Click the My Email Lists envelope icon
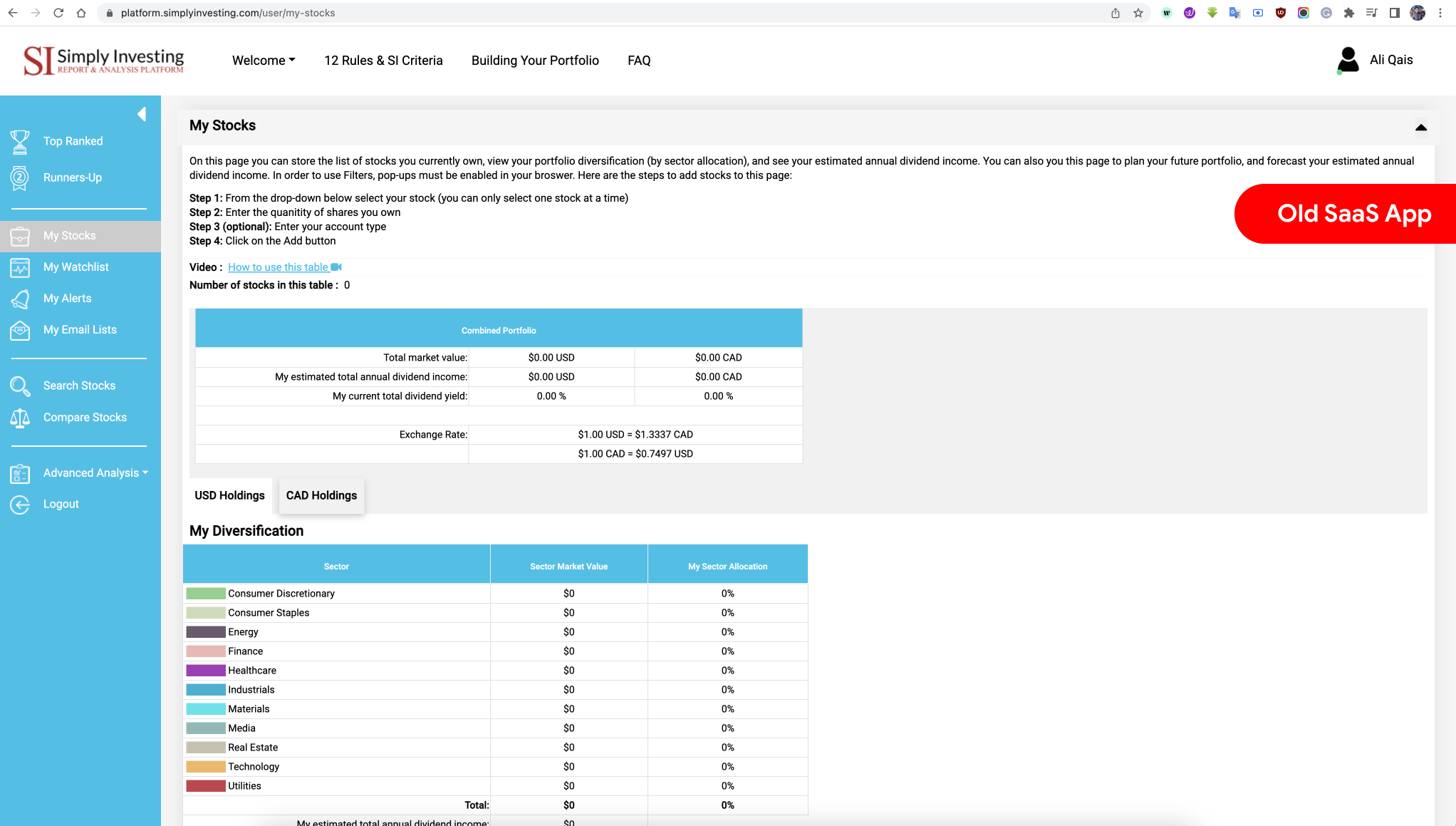 coord(20,330)
